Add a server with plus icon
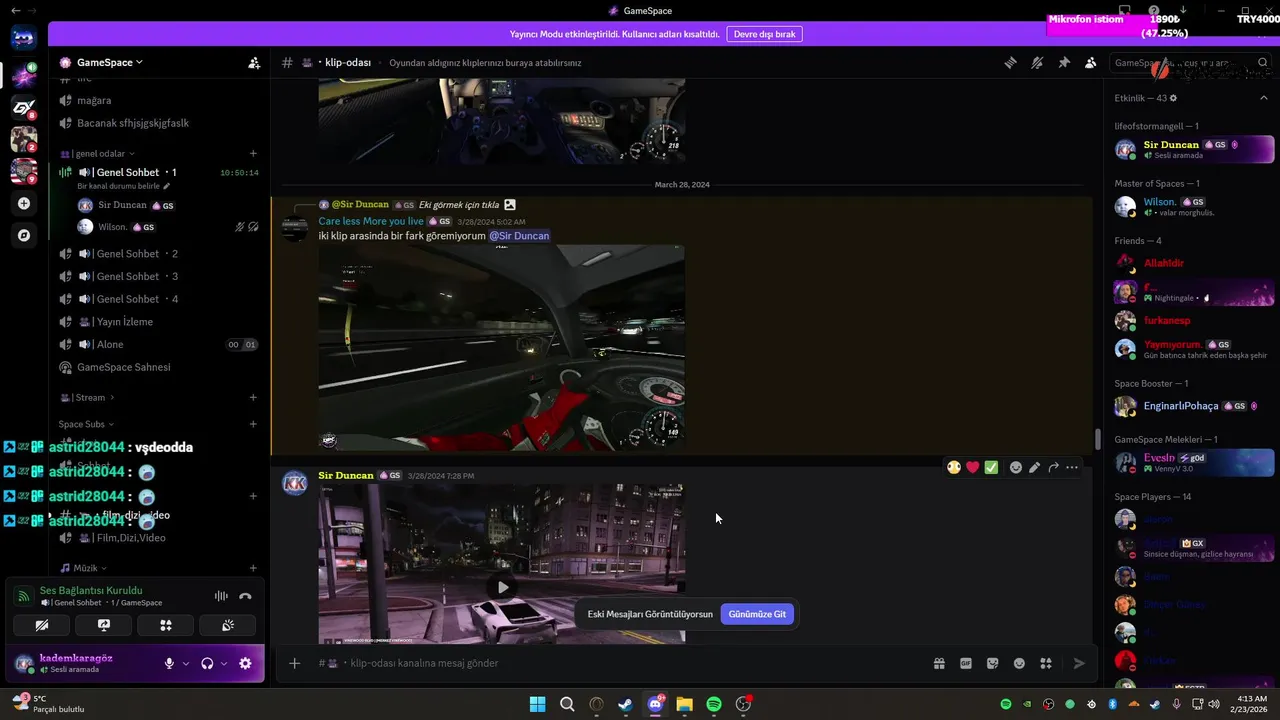Image resolution: width=1280 pixels, height=720 pixels. tap(24, 203)
